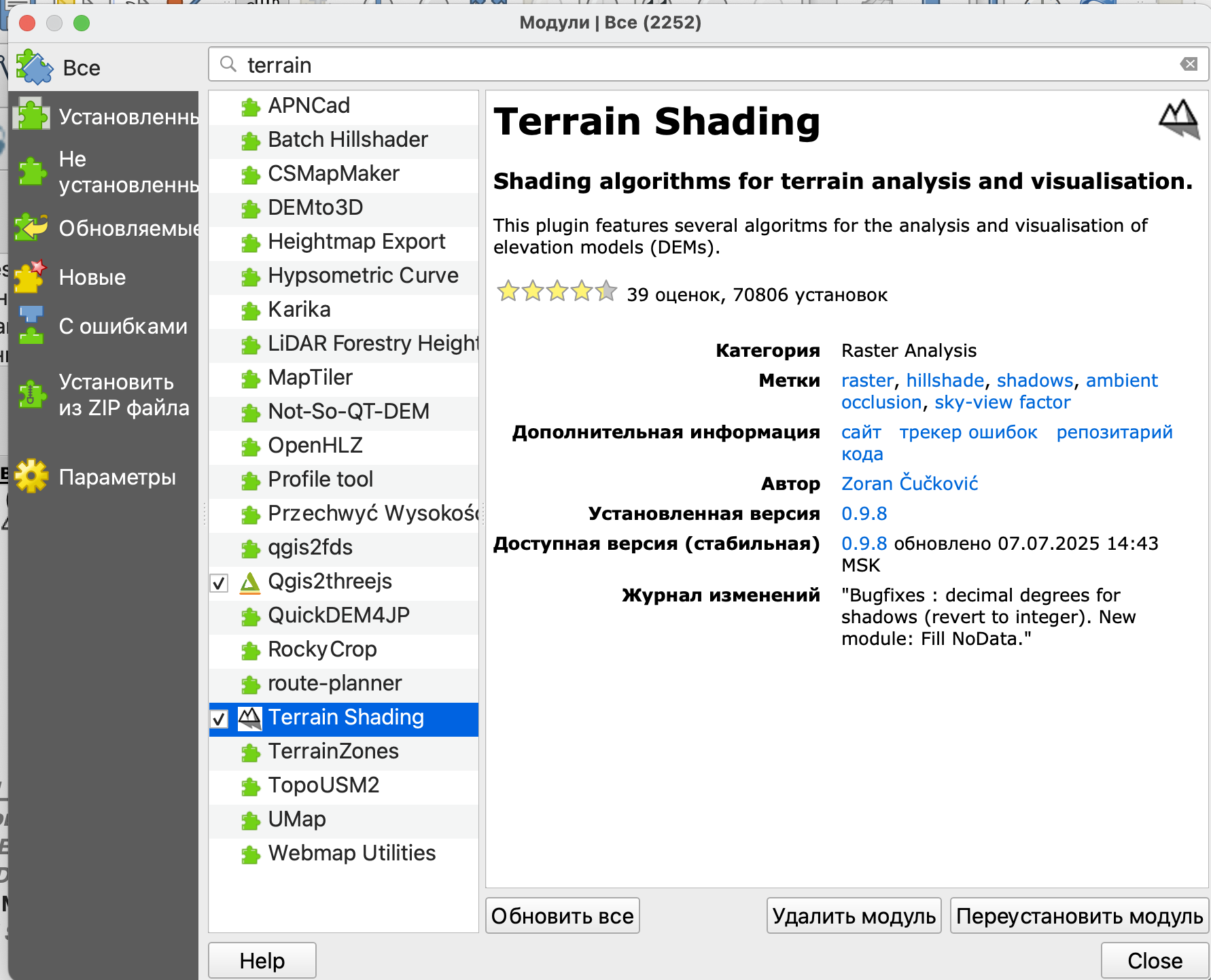
Task: Select Batch Hillshader in the plugin list
Action: click(x=347, y=140)
